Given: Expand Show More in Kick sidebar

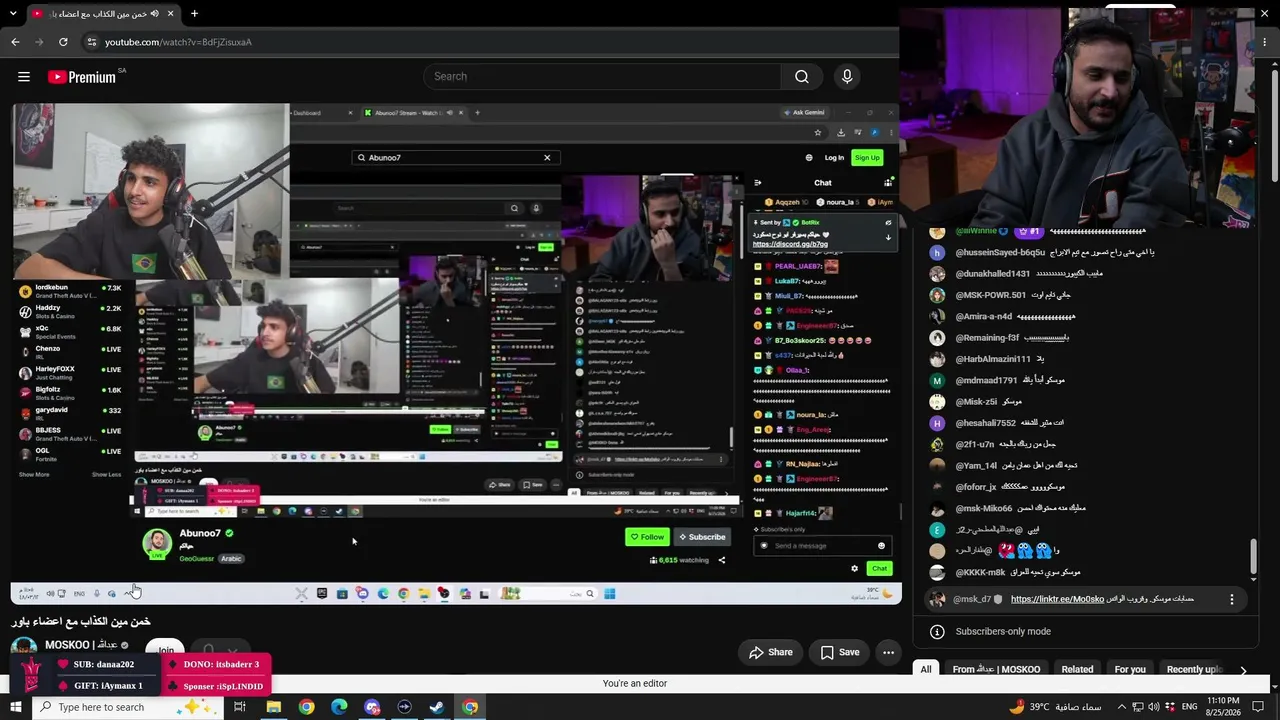Looking at the screenshot, I should click(x=34, y=475).
